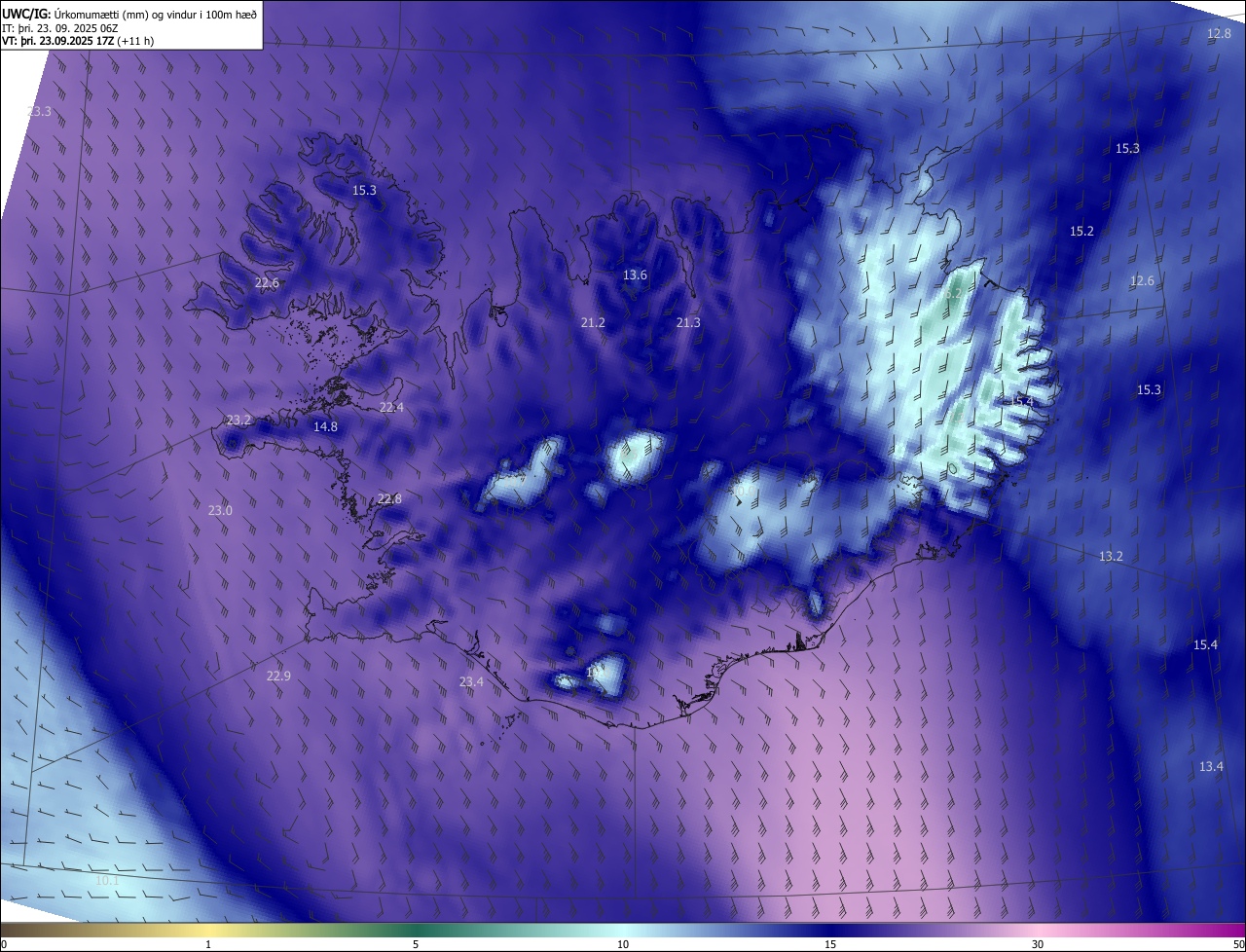Click the title text "UWC/IG: Úrkomumætti (mm)"
This screenshot has width=1246, height=952.
[x=75, y=14]
